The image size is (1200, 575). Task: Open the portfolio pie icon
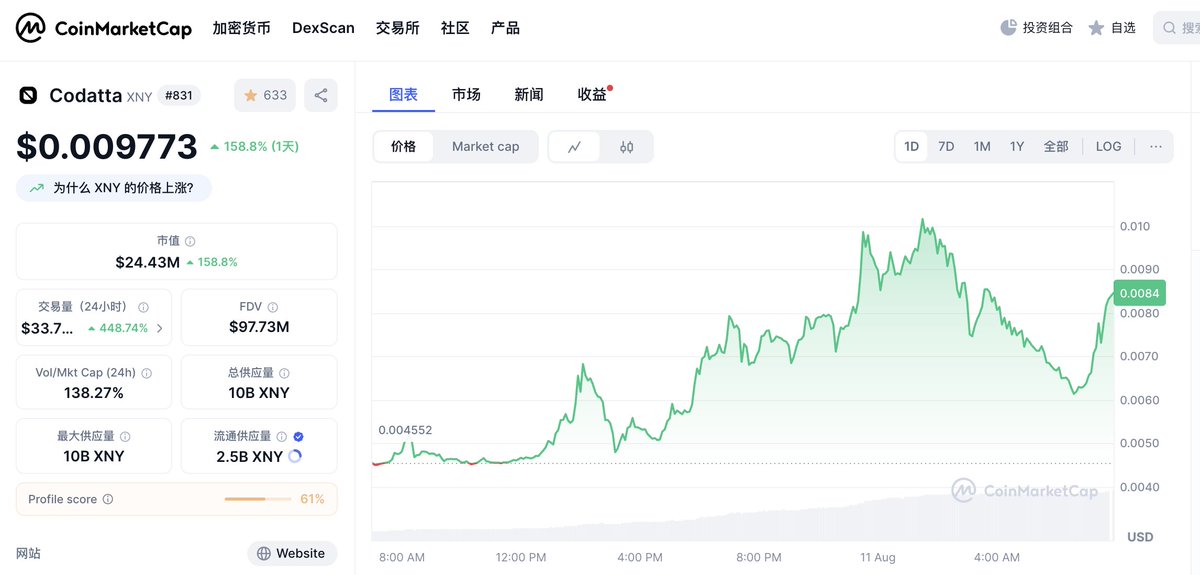1008,28
